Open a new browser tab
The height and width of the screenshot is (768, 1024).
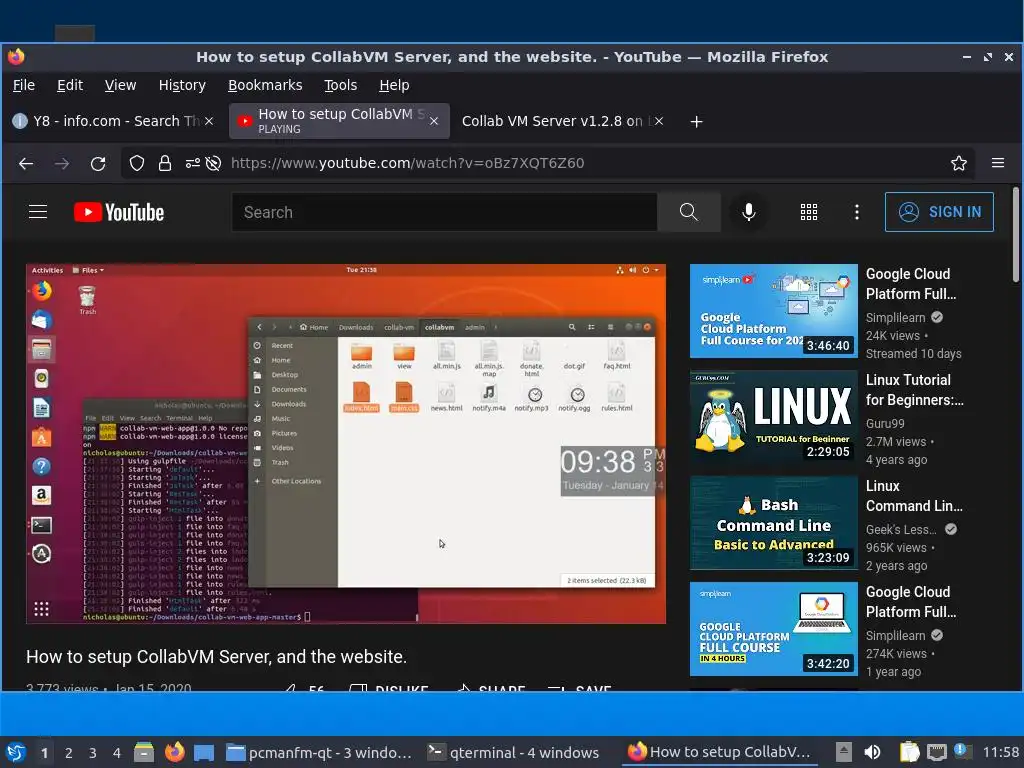tap(696, 121)
